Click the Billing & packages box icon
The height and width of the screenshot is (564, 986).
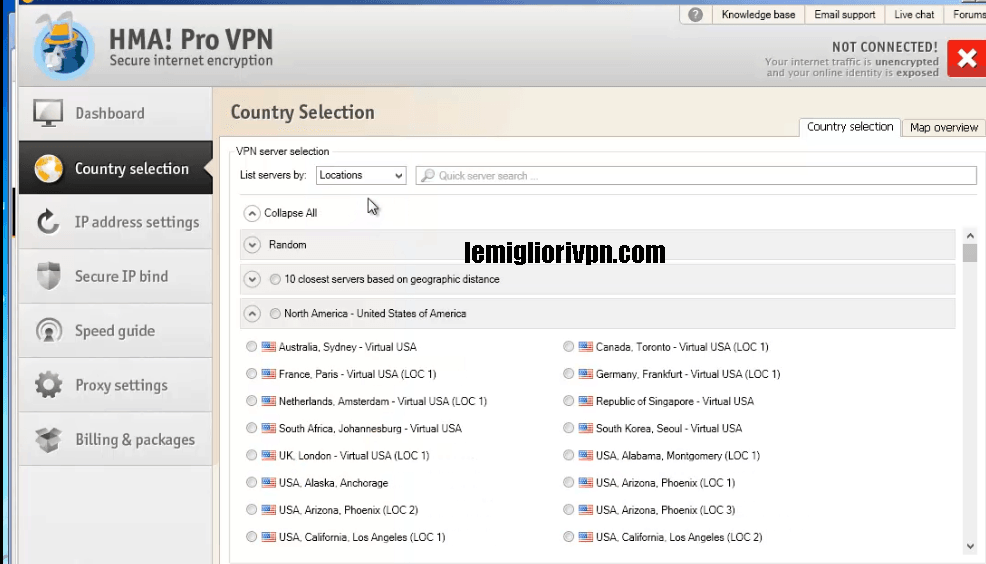(x=48, y=440)
